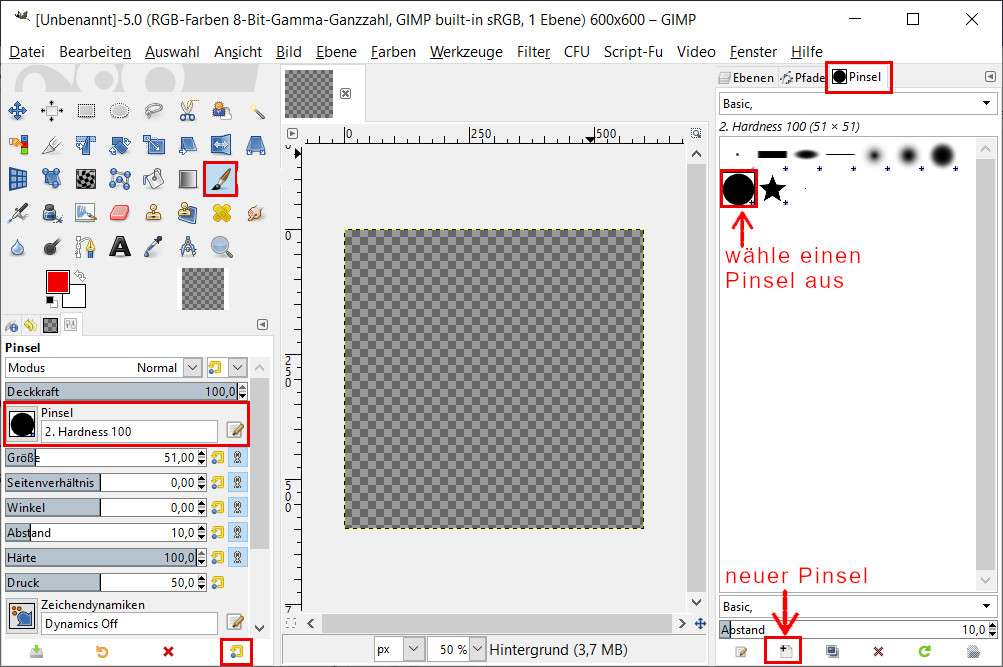Open the tool options dock tab menu arrow
This screenshot has height=667, width=1003.
(x=262, y=324)
